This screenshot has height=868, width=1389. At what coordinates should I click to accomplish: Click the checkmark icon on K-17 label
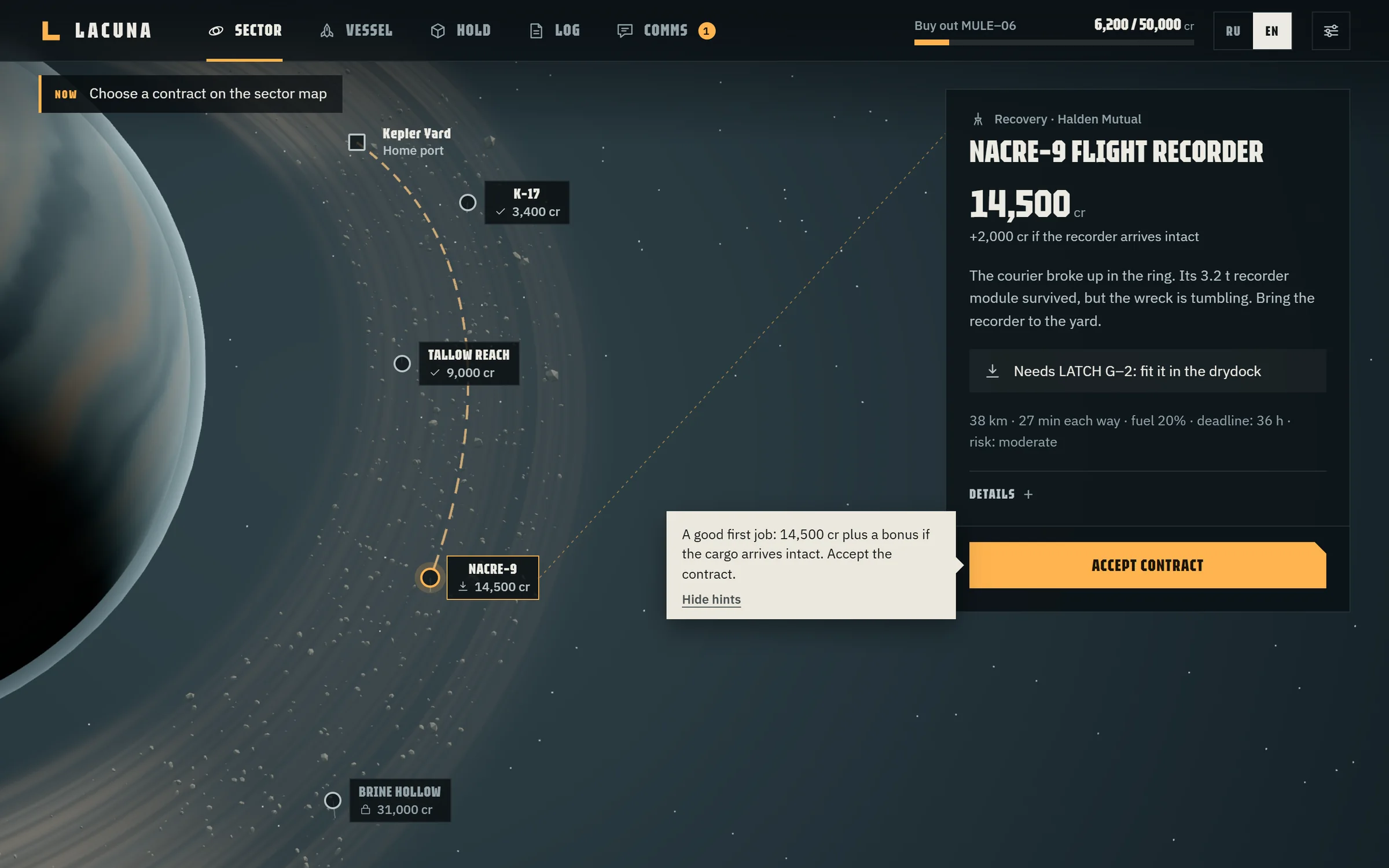[x=501, y=212]
